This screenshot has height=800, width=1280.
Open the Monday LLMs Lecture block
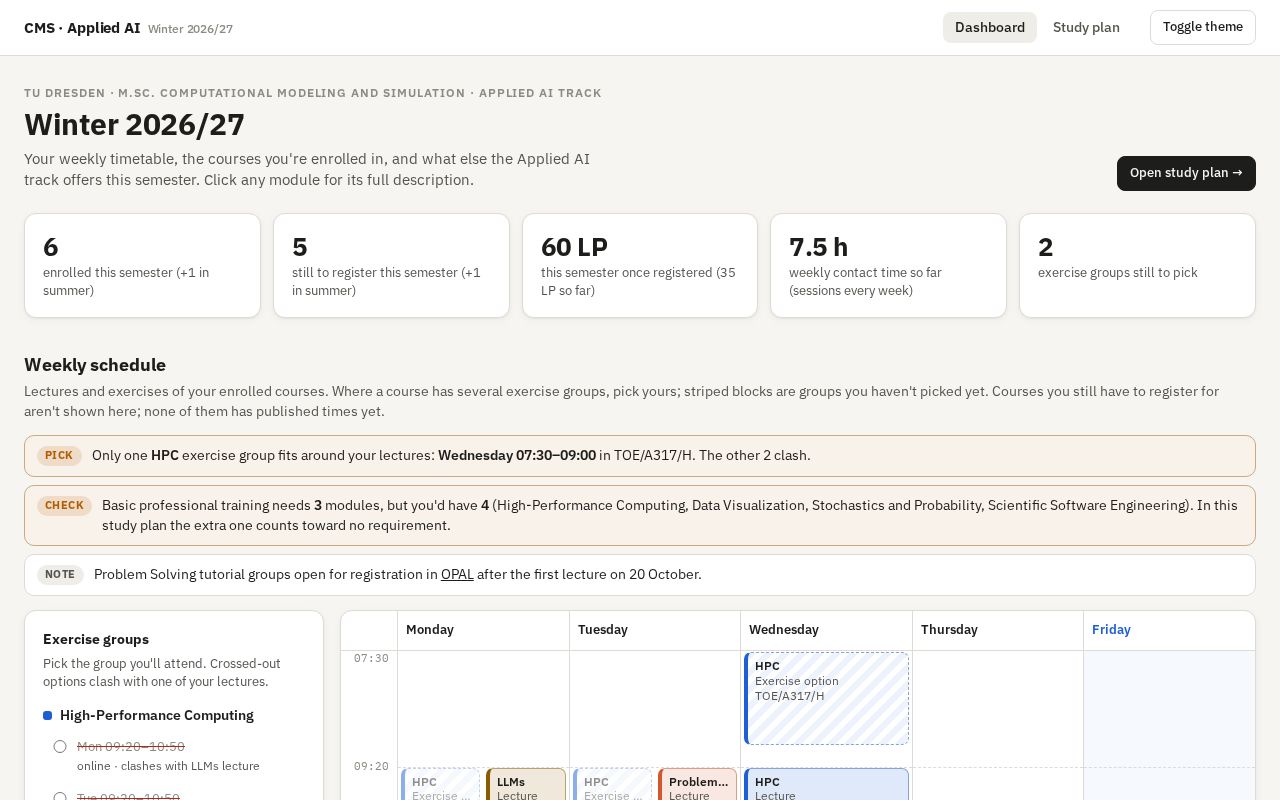pos(526,785)
